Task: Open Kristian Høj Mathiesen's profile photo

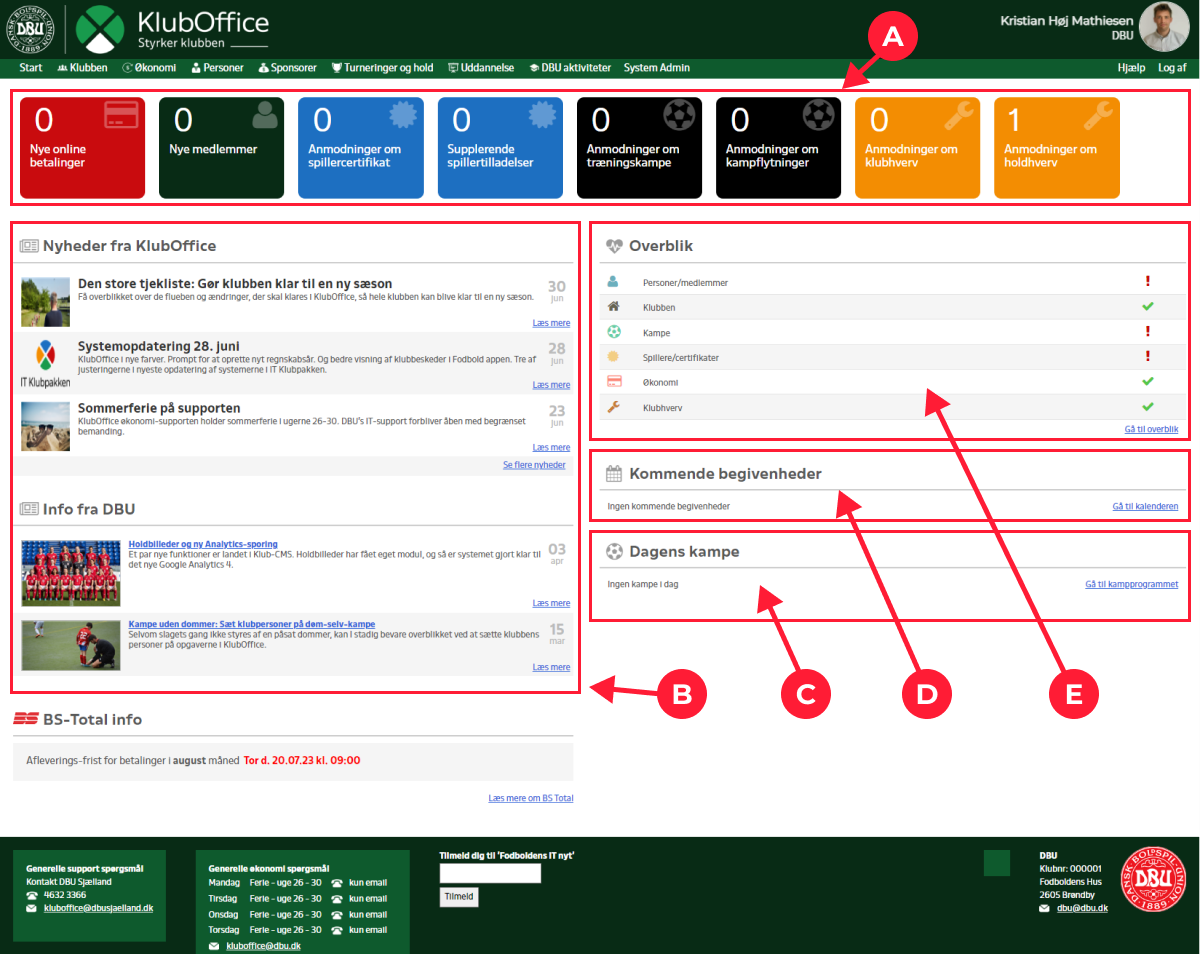Action: pos(1166,28)
